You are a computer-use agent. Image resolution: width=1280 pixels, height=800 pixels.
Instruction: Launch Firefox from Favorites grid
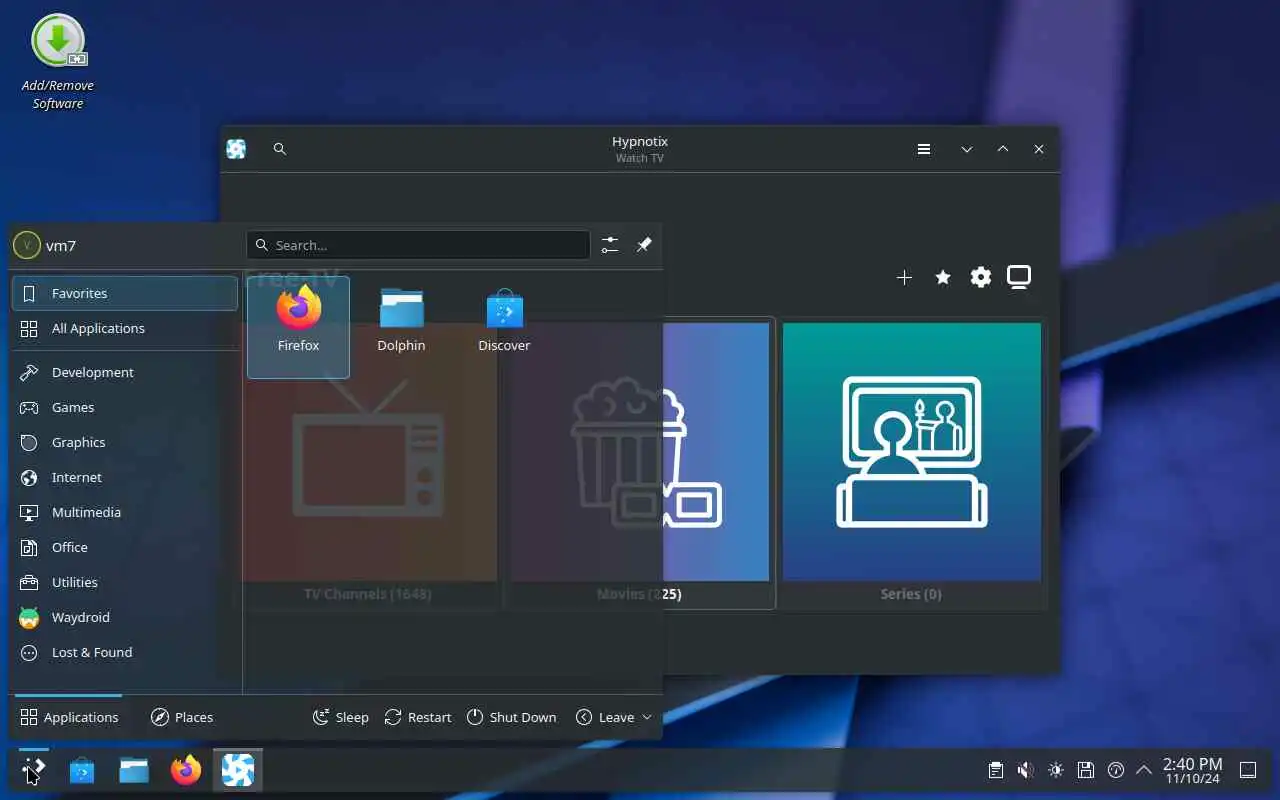tap(298, 327)
